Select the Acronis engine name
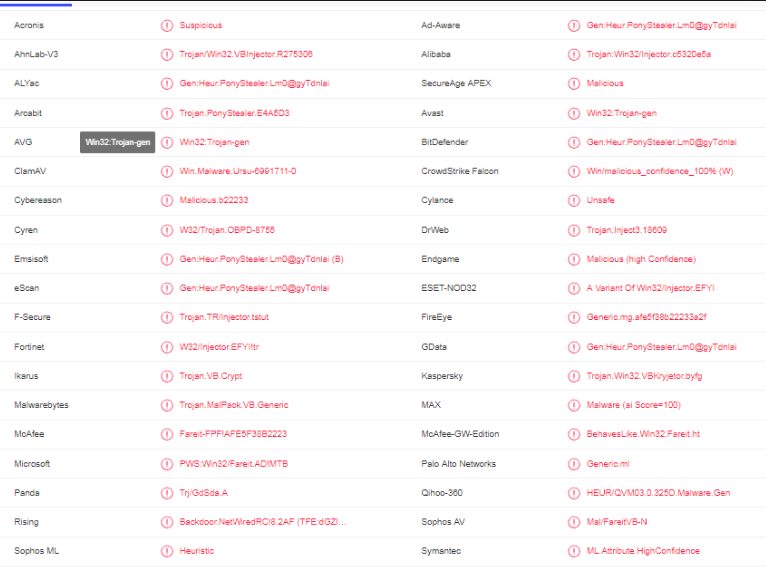Image resolution: width=766 pixels, height=569 pixels. [x=29, y=25]
